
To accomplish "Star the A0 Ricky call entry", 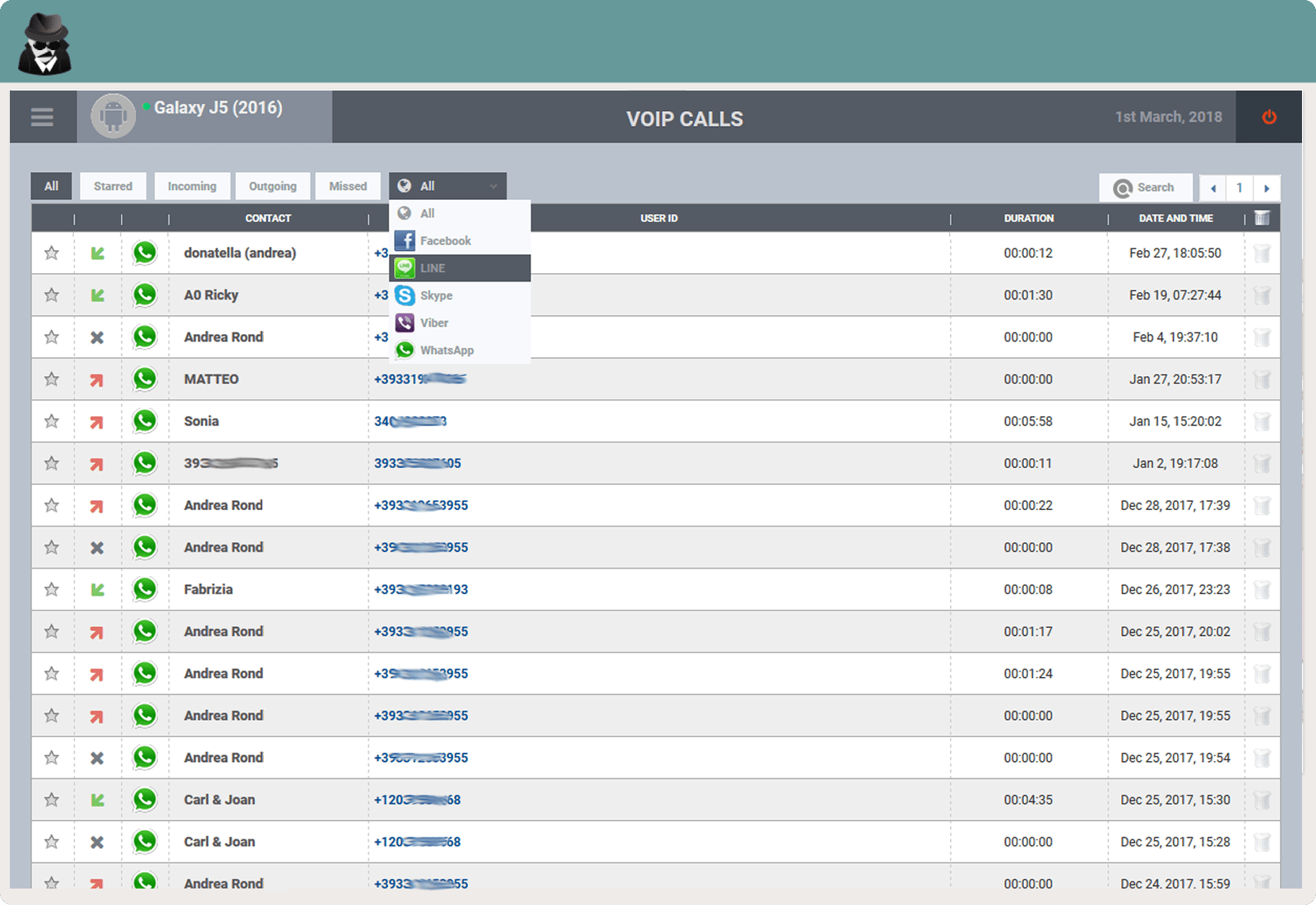I will pos(52,295).
